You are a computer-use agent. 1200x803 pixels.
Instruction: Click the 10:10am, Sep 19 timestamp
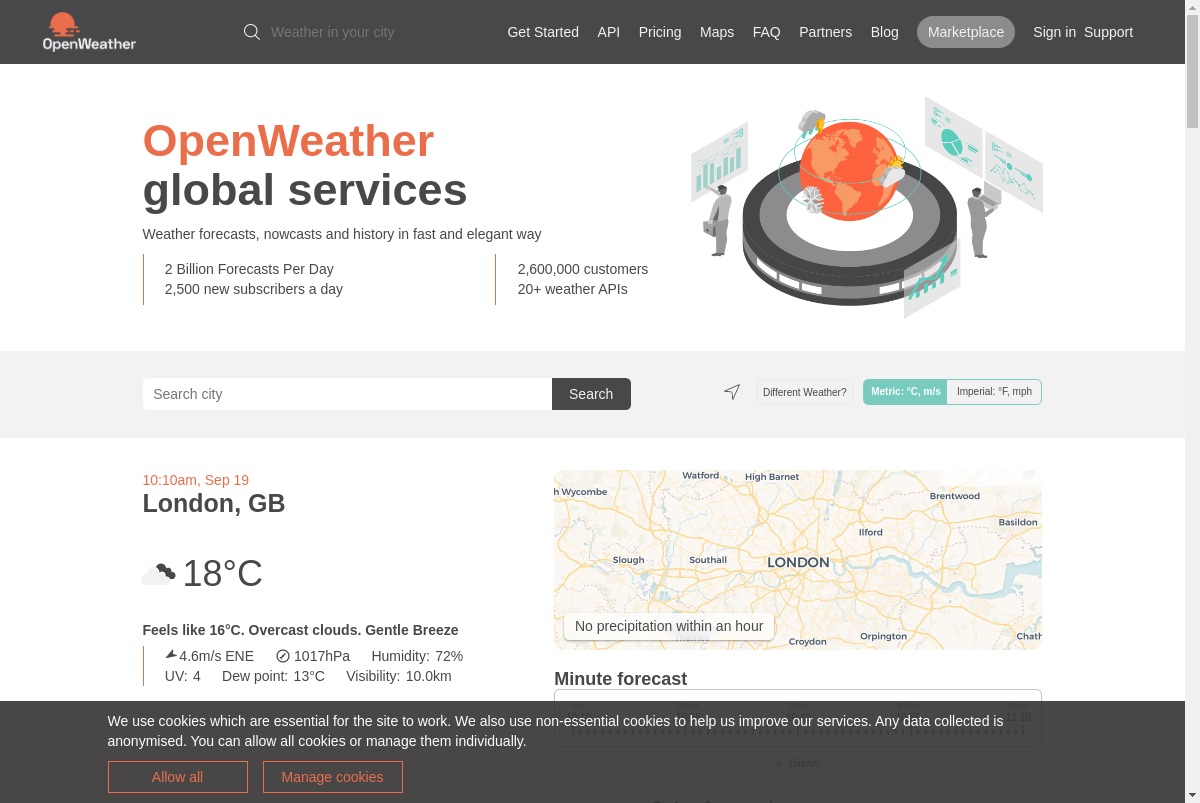pos(196,480)
